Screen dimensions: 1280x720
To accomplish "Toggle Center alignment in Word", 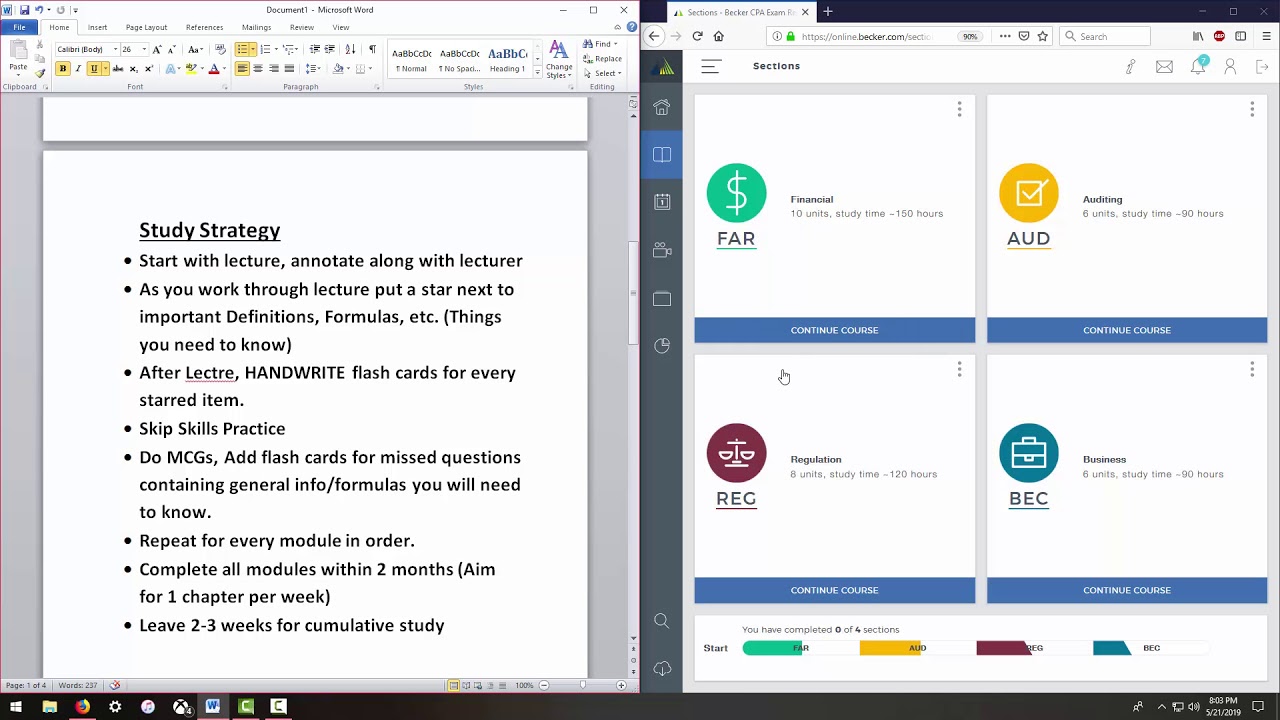I will coord(258,69).
